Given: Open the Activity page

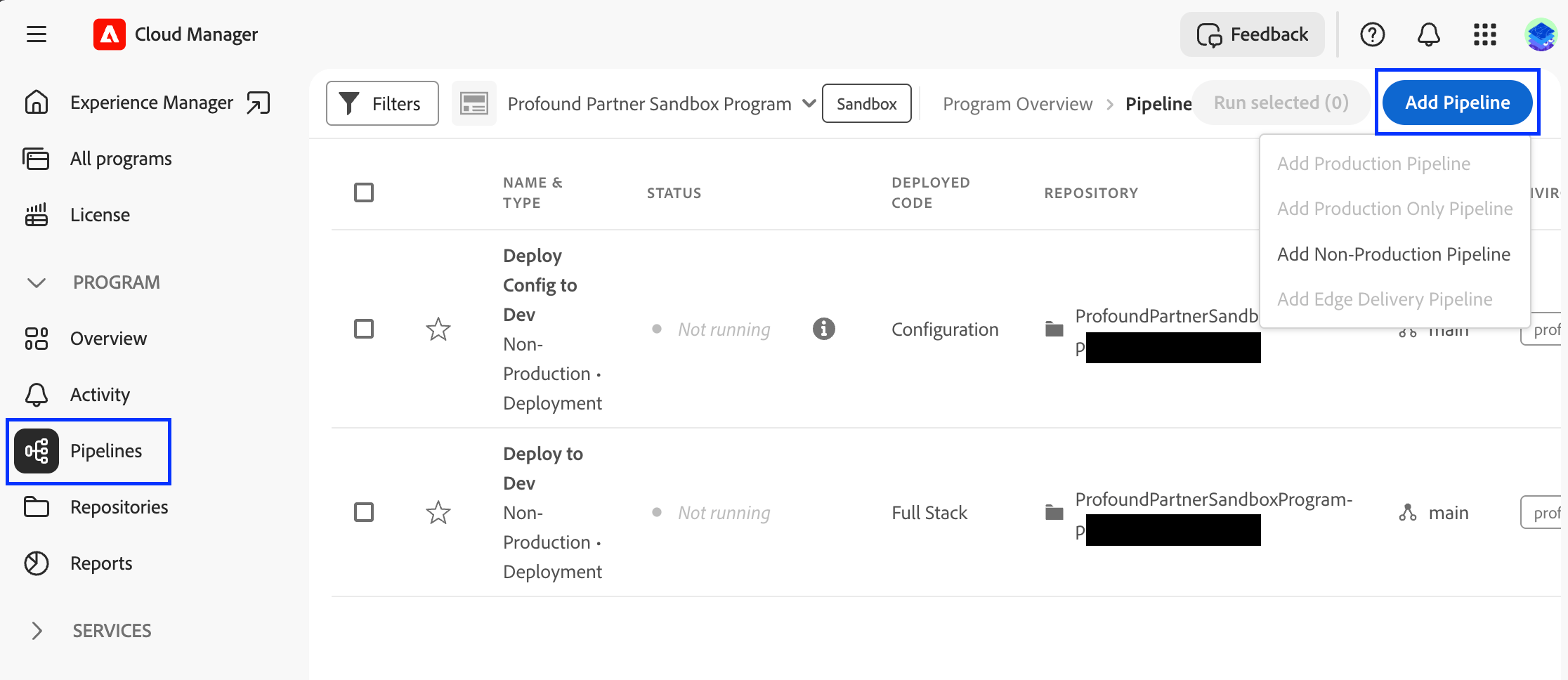Looking at the screenshot, I should [x=100, y=395].
